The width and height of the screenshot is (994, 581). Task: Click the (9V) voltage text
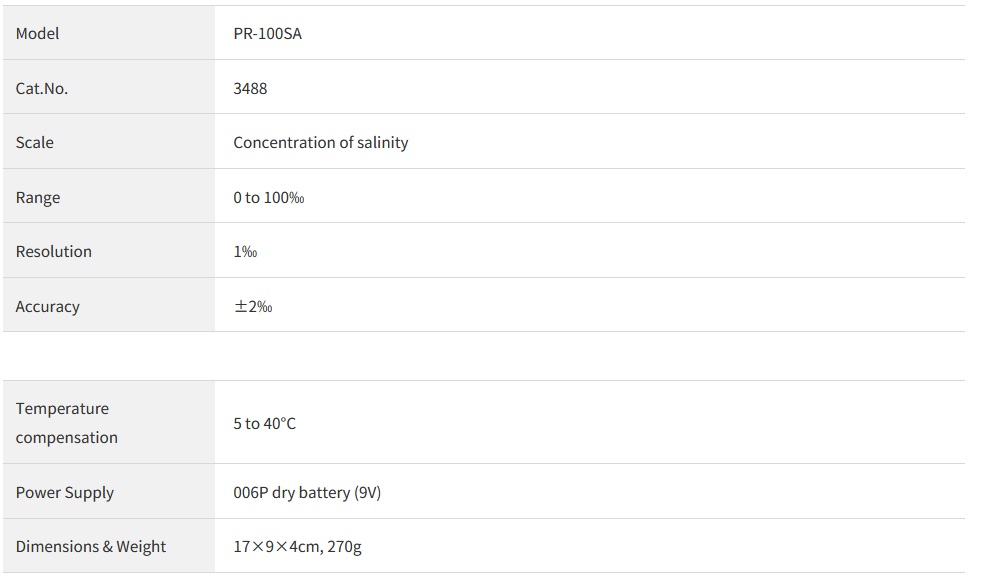coord(368,493)
